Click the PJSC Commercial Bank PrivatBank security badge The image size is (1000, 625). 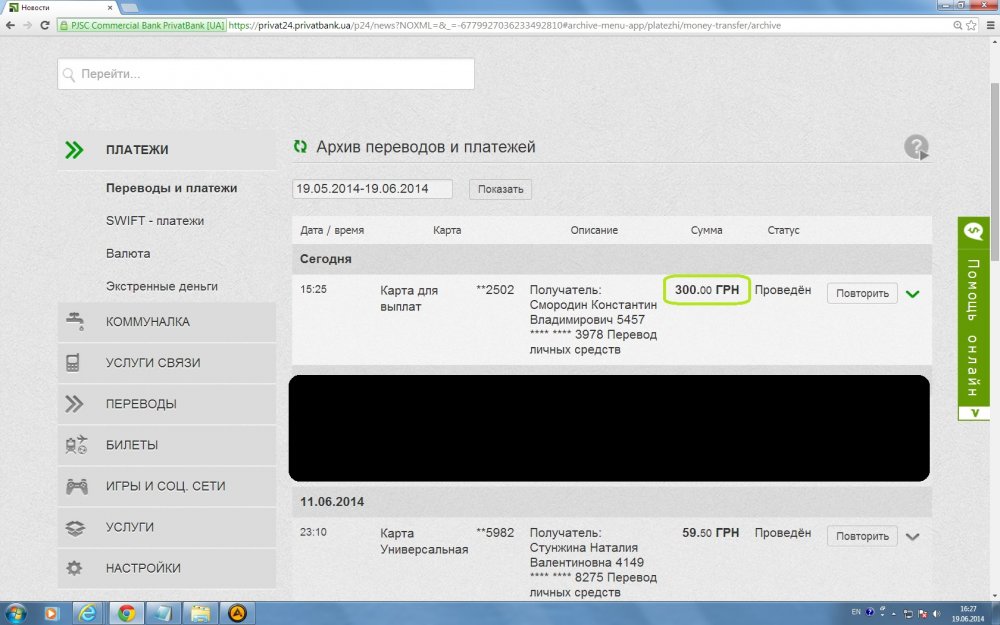click(142, 26)
